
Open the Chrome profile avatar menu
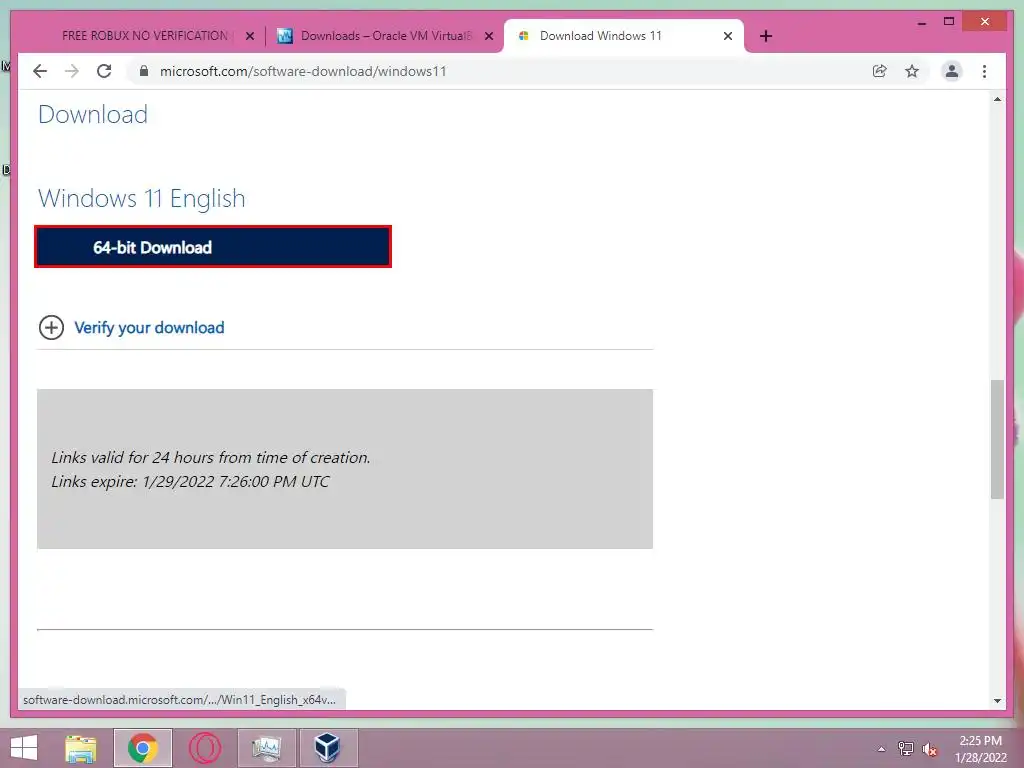tap(952, 71)
